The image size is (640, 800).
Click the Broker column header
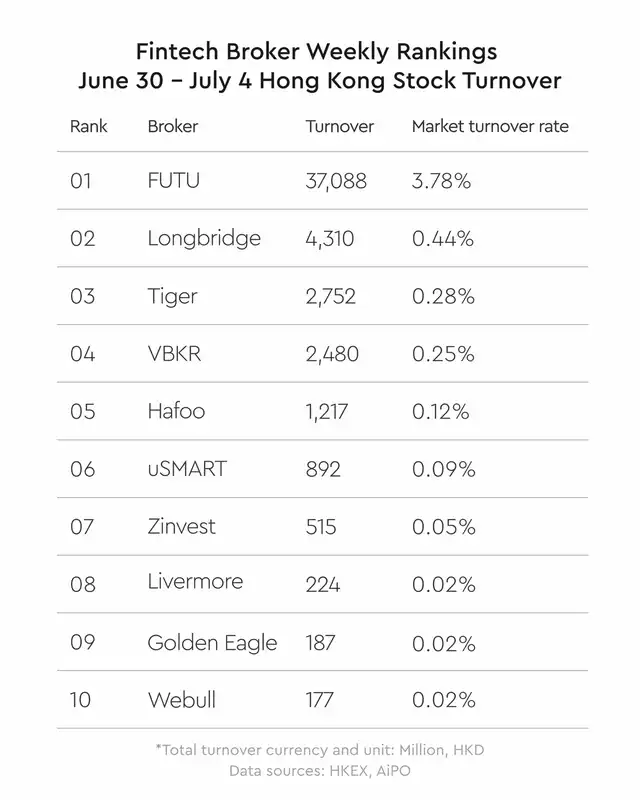pos(173,126)
